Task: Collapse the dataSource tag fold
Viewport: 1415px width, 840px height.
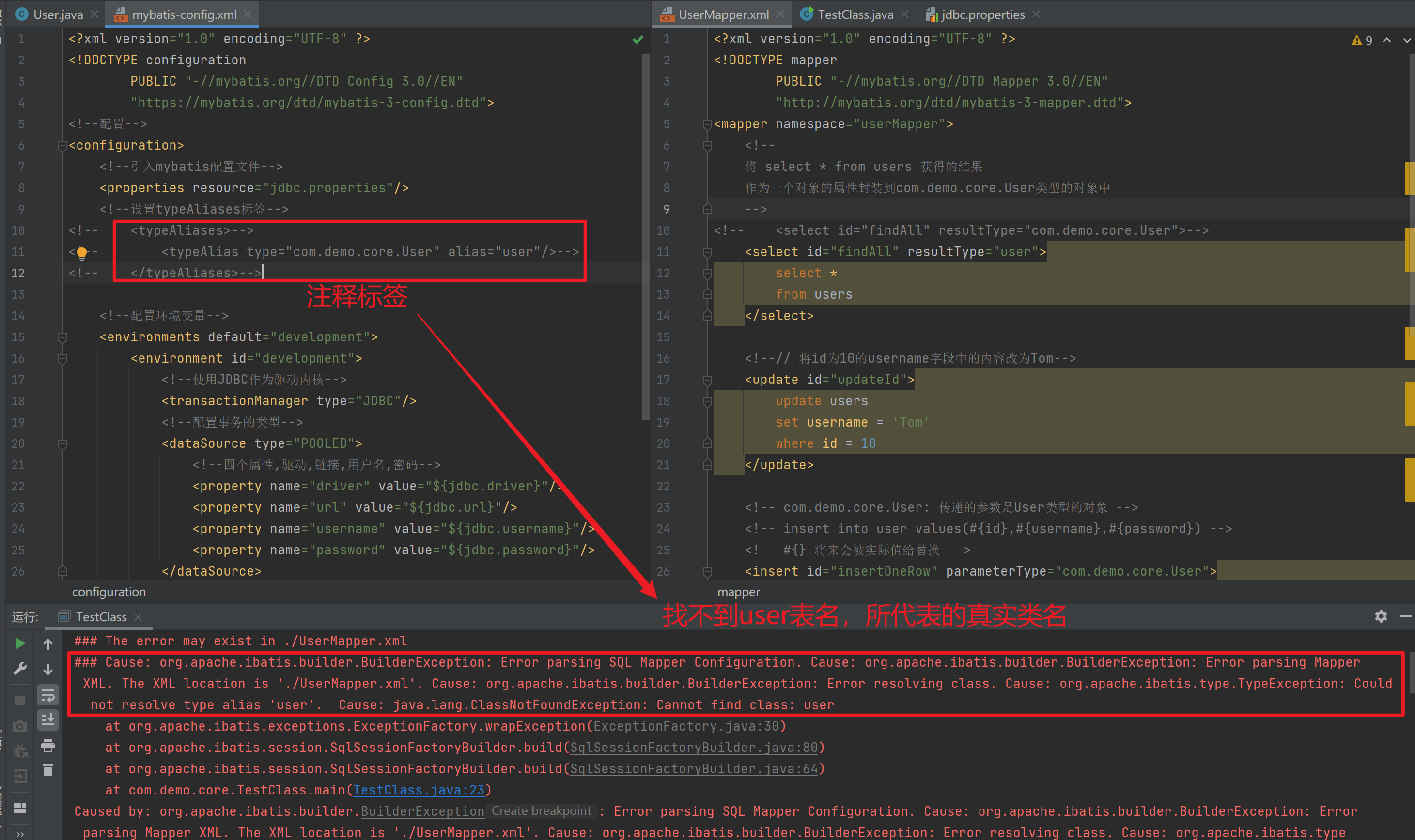Action: coord(62,444)
